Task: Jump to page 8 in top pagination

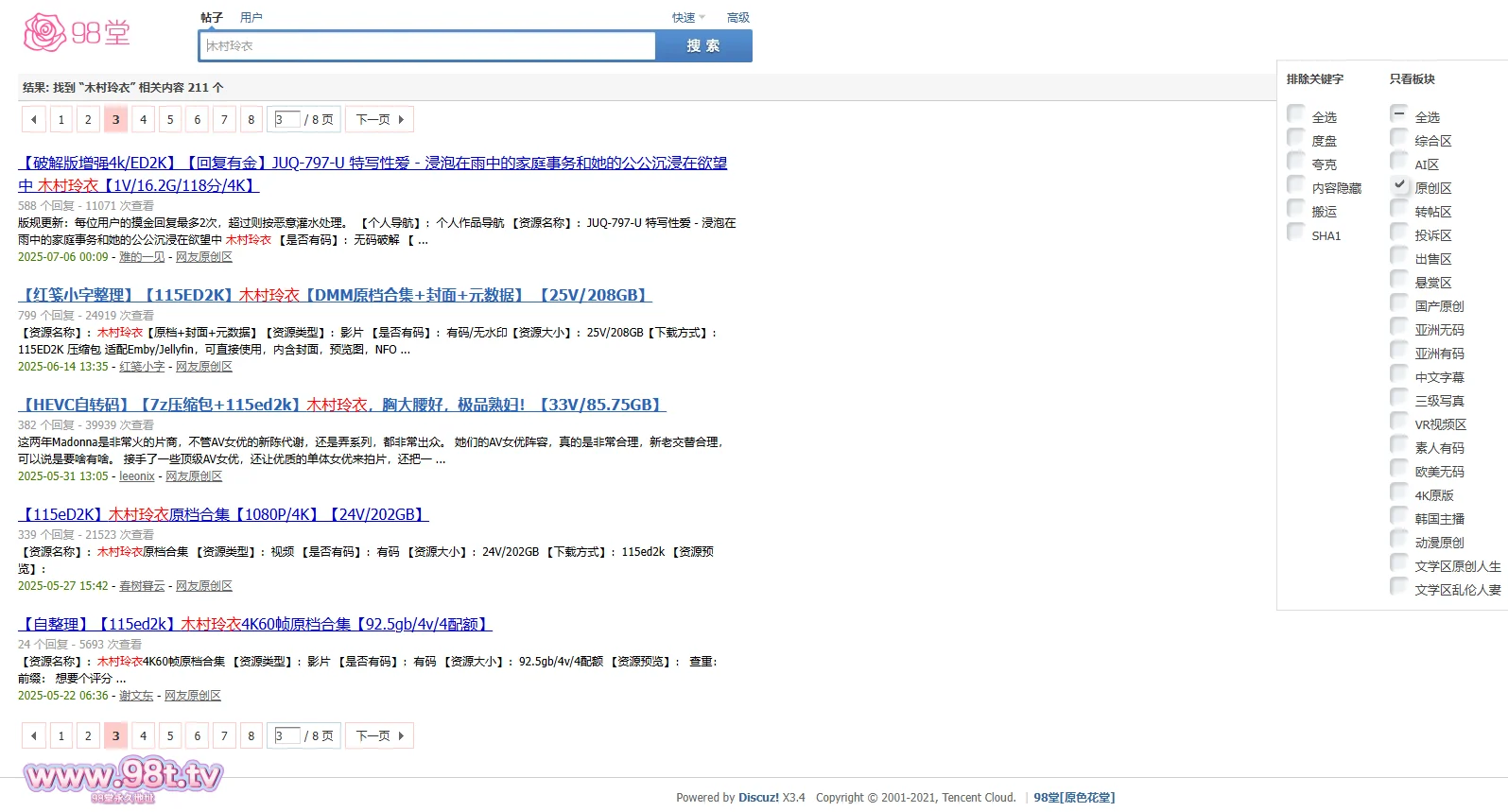Action: click(251, 120)
